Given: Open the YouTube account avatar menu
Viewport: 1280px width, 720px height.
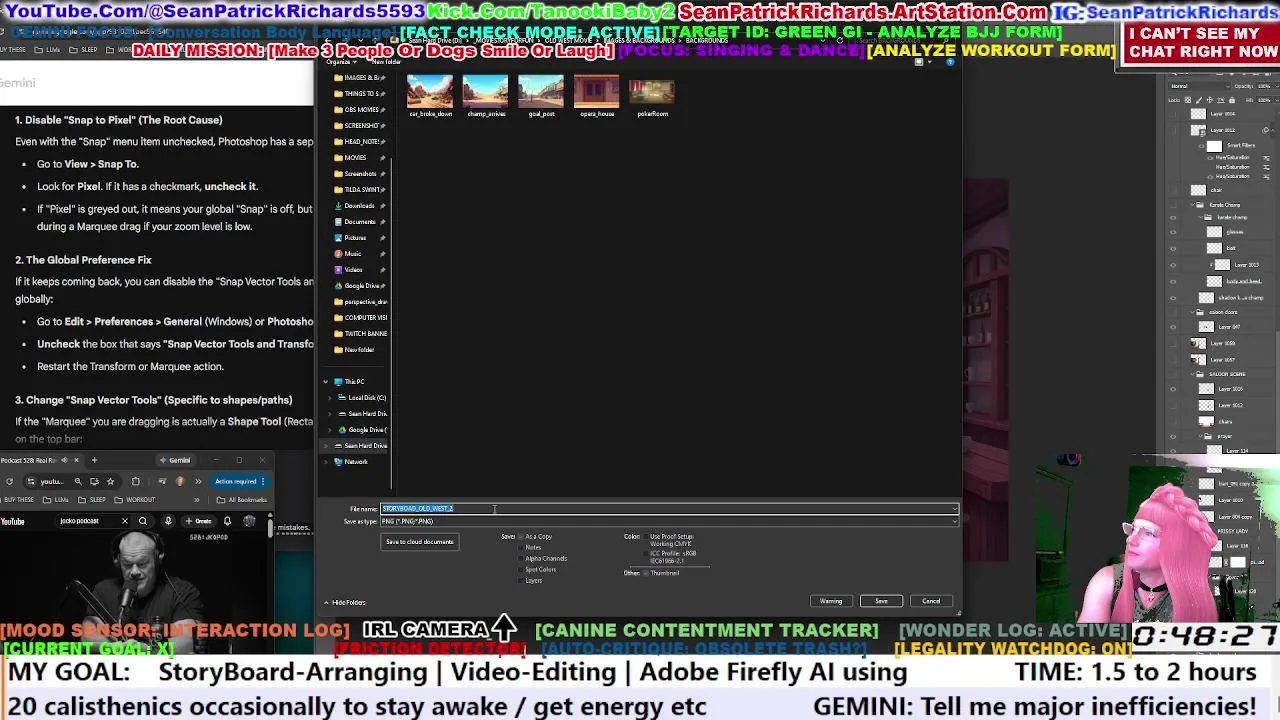Looking at the screenshot, I should pos(250,521).
